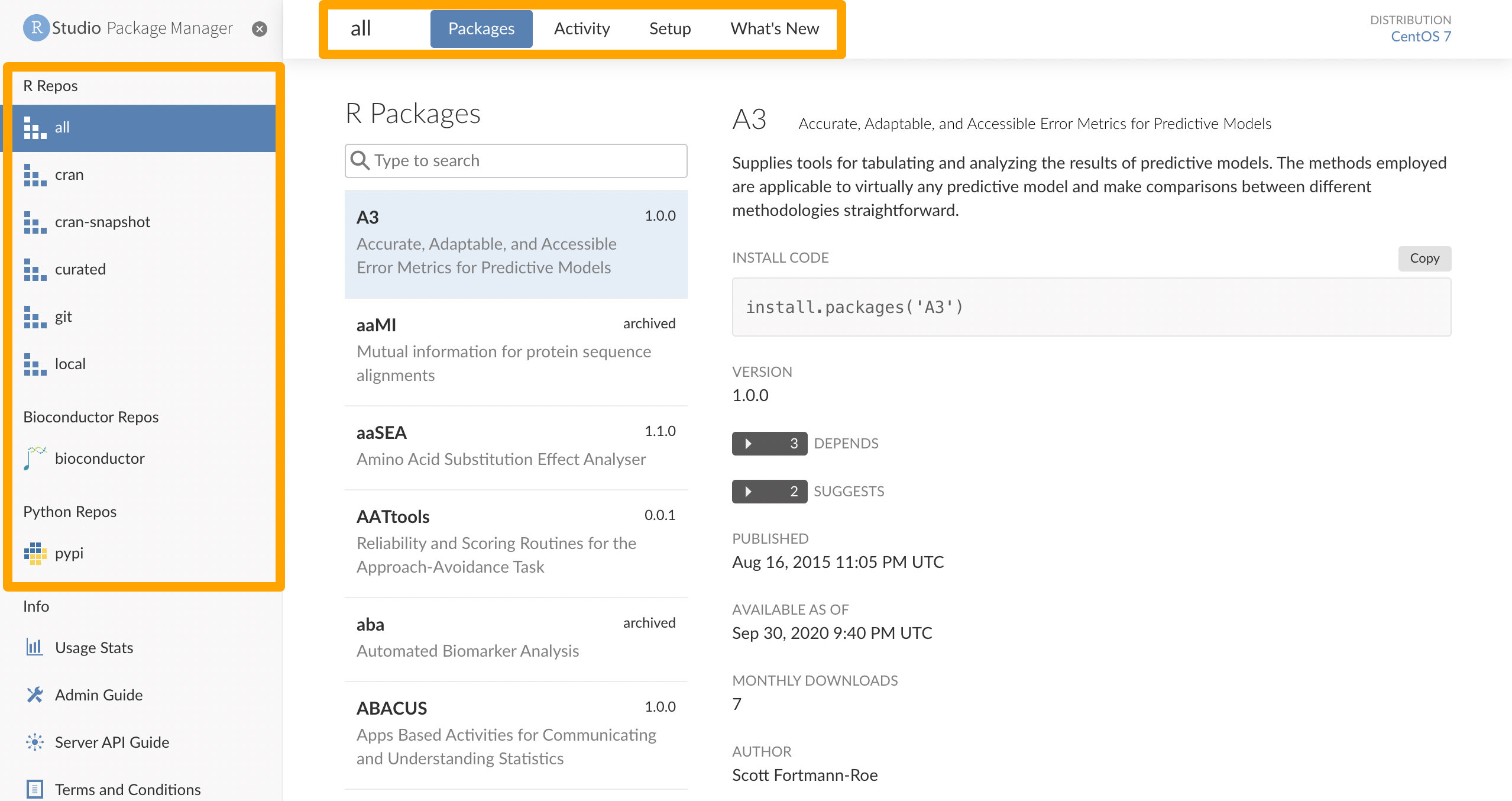Click the Server API Guide icon
The image size is (1512, 801).
(35, 742)
